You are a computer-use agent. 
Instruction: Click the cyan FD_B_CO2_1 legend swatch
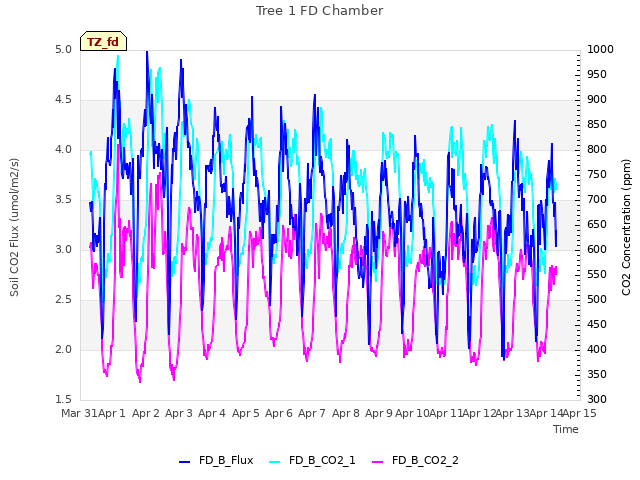point(275,462)
